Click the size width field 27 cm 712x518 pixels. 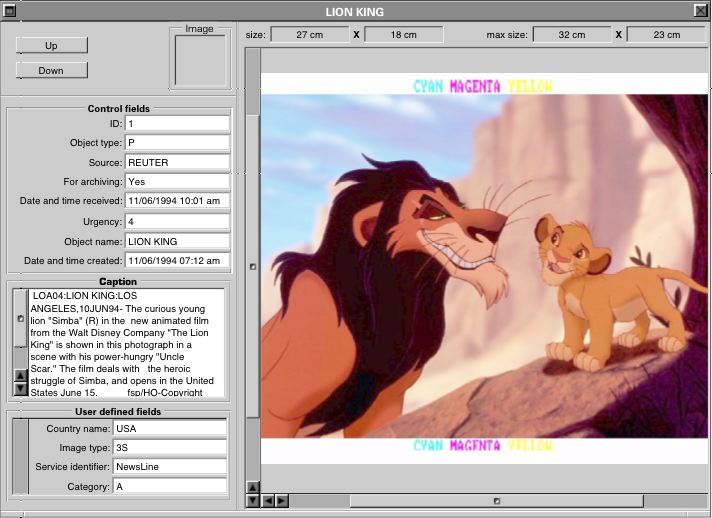(x=310, y=35)
